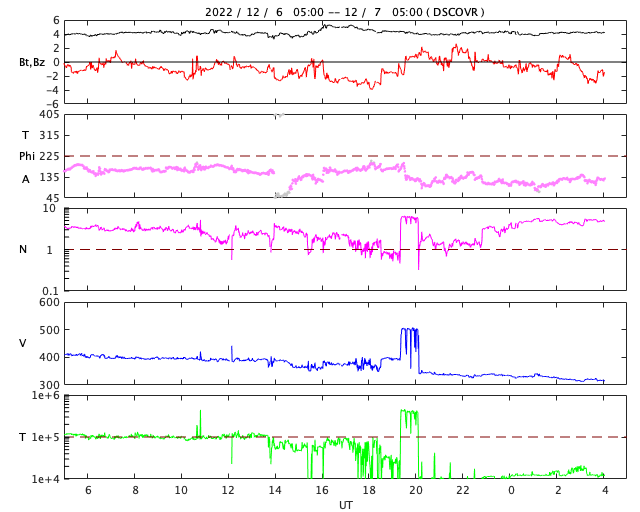Viewport: 640px width, 512px height.
Task: Click the chart title date range text
Action: pos(344,12)
